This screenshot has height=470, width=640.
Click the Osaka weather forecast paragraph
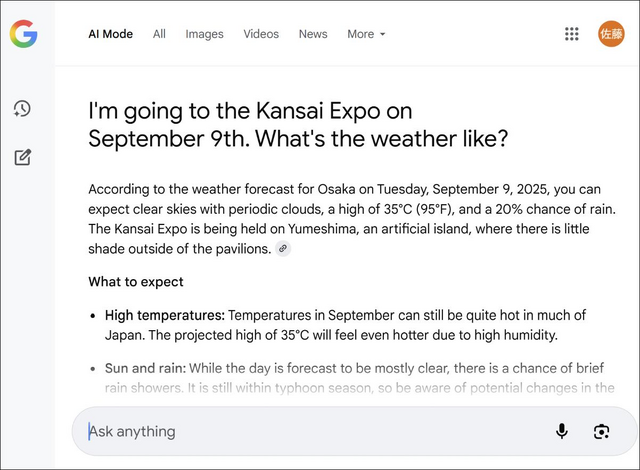(x=352, y=219)
